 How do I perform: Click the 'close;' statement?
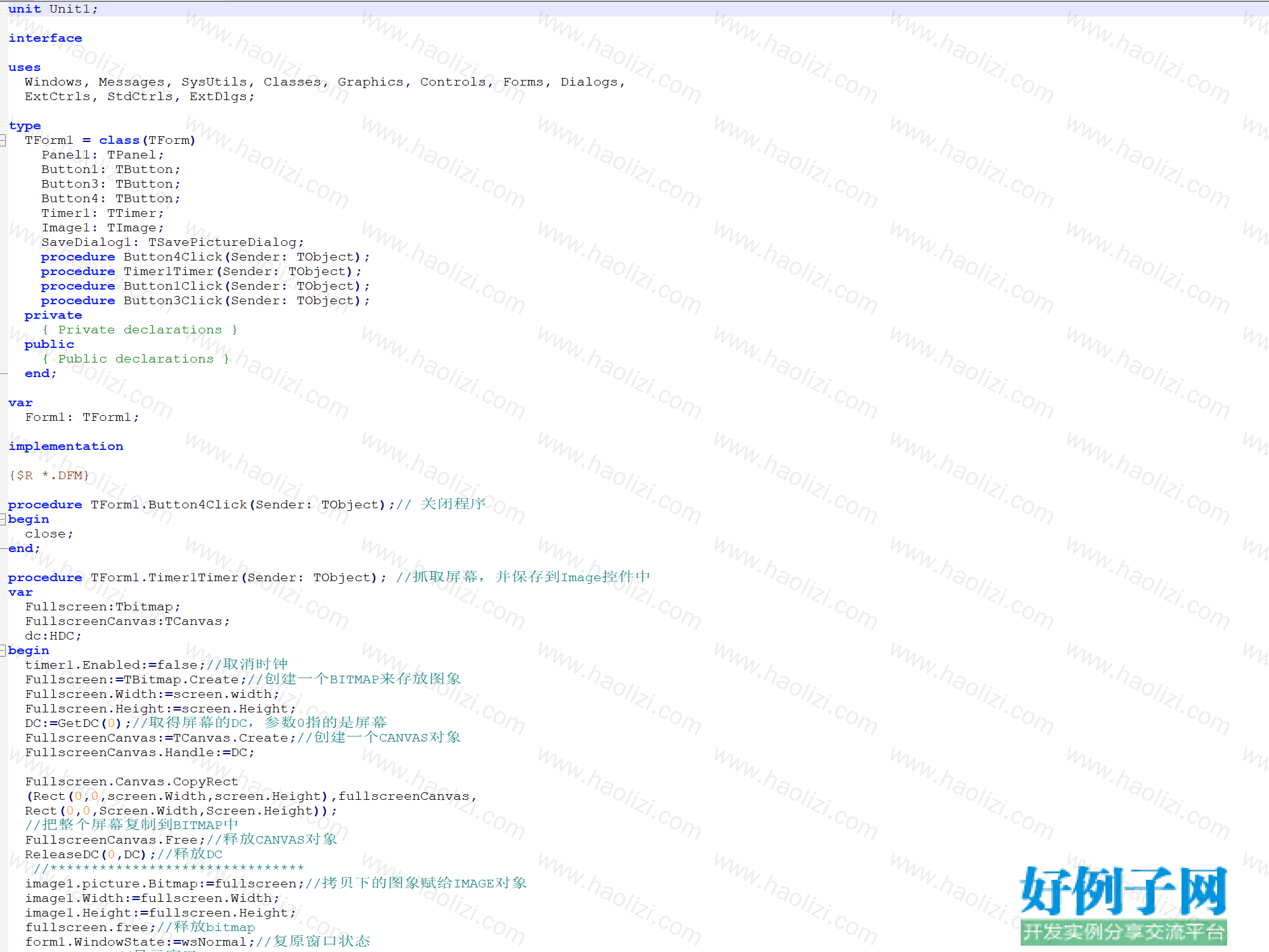tap(49, 534)
